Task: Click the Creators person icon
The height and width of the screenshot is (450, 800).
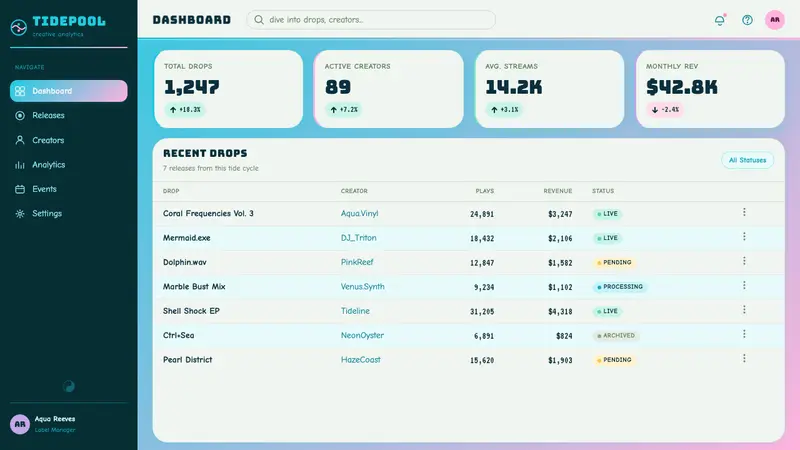Action: tap(20, 140)
